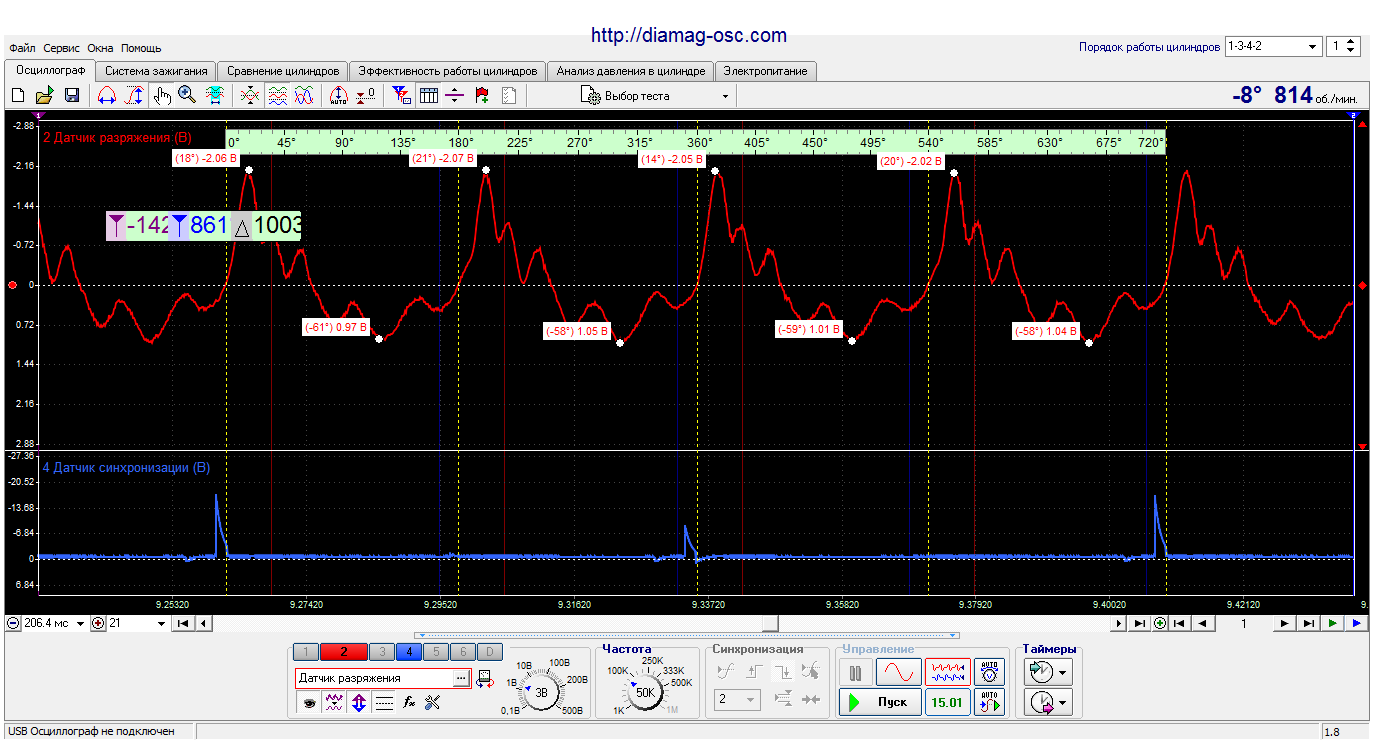Click the overlay channels waveform icon
This screenshot has width=1382, height=744.
click(x=250, y=96)
